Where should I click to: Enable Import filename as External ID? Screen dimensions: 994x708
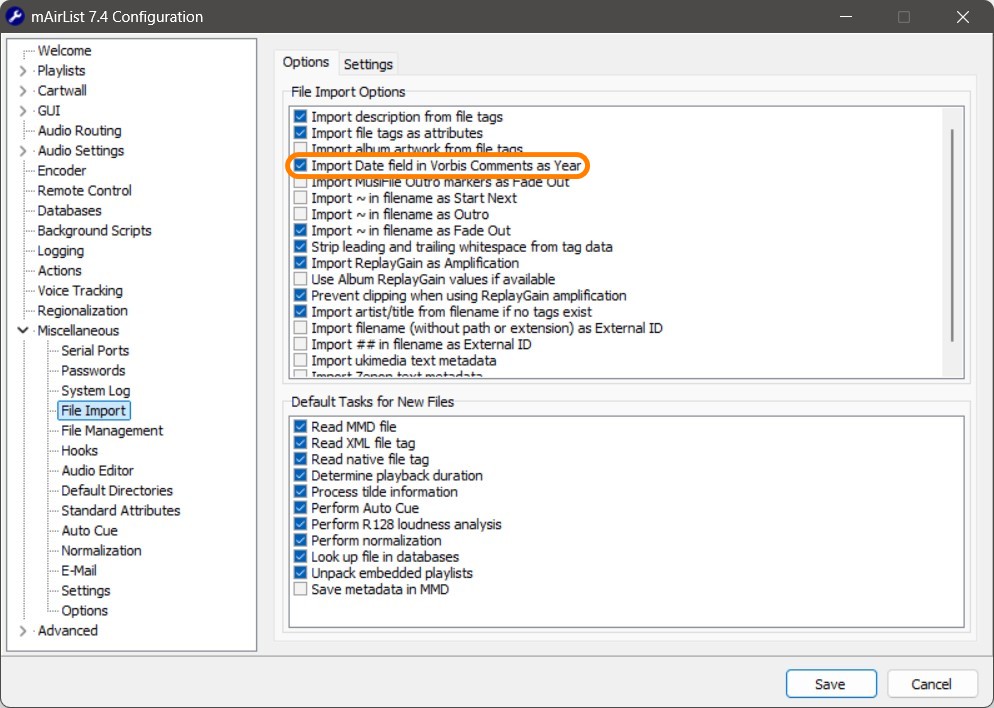click(300, 328)
